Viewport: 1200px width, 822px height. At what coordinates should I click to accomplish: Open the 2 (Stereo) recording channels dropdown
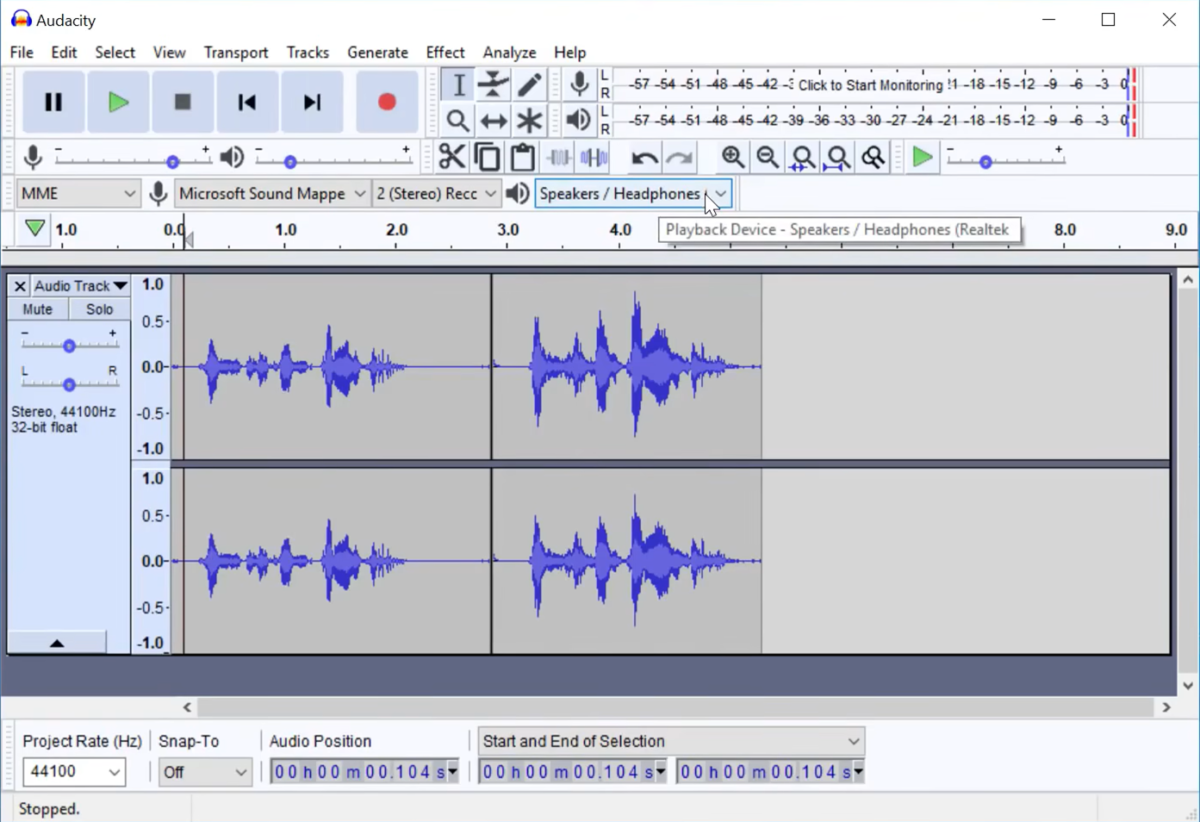click(x=436, y=194)
